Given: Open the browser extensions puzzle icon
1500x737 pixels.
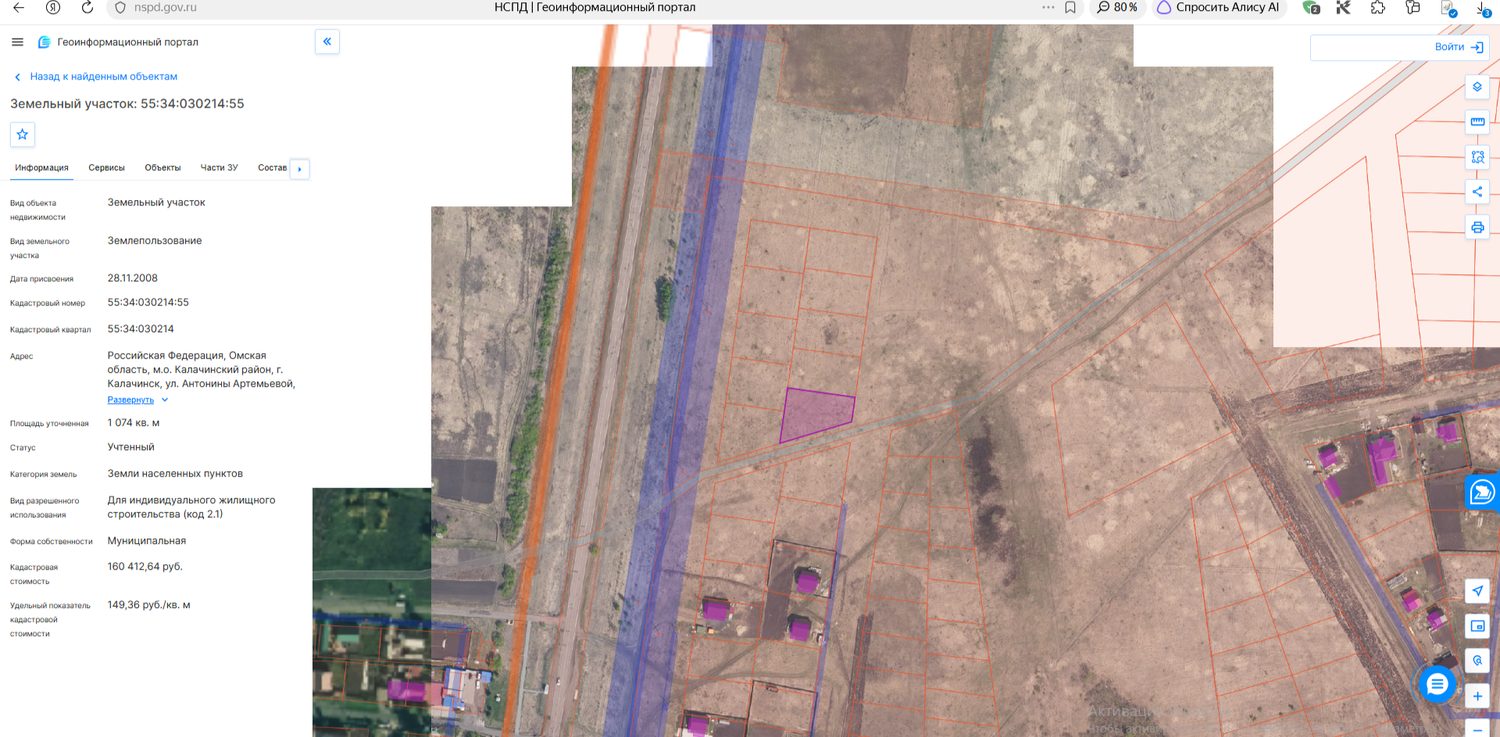Looking at the screenshot, I should tap(1378, 7).
